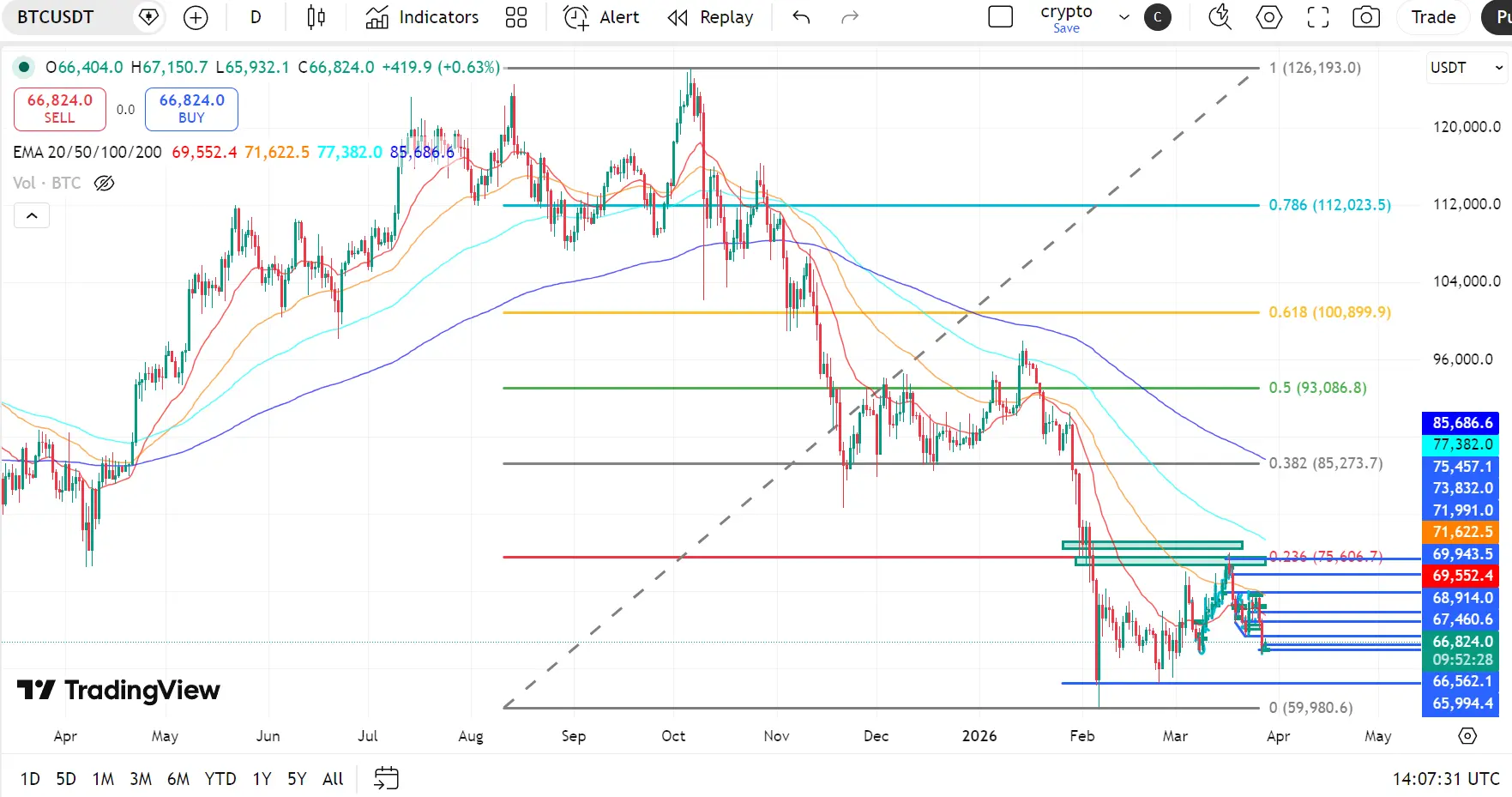Expand the layout menu chevron next to crypto

coord(1124,17)
